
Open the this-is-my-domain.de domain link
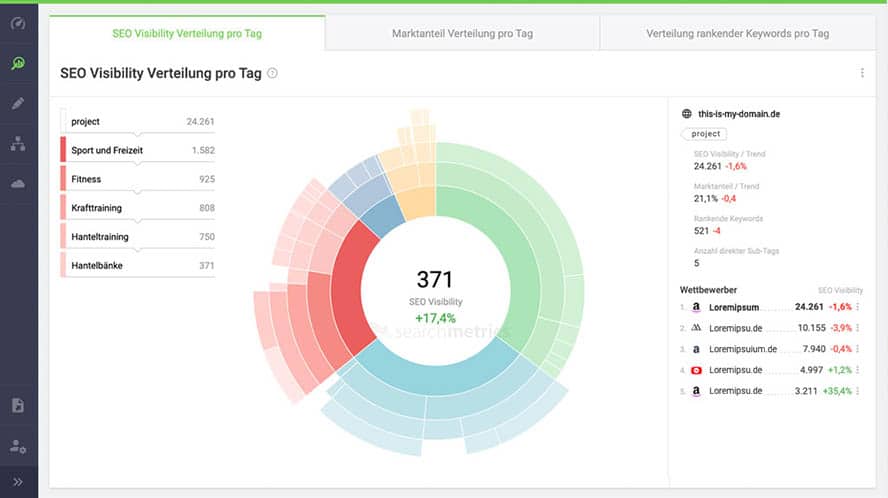pyautogui.click(x=738, y=114)
